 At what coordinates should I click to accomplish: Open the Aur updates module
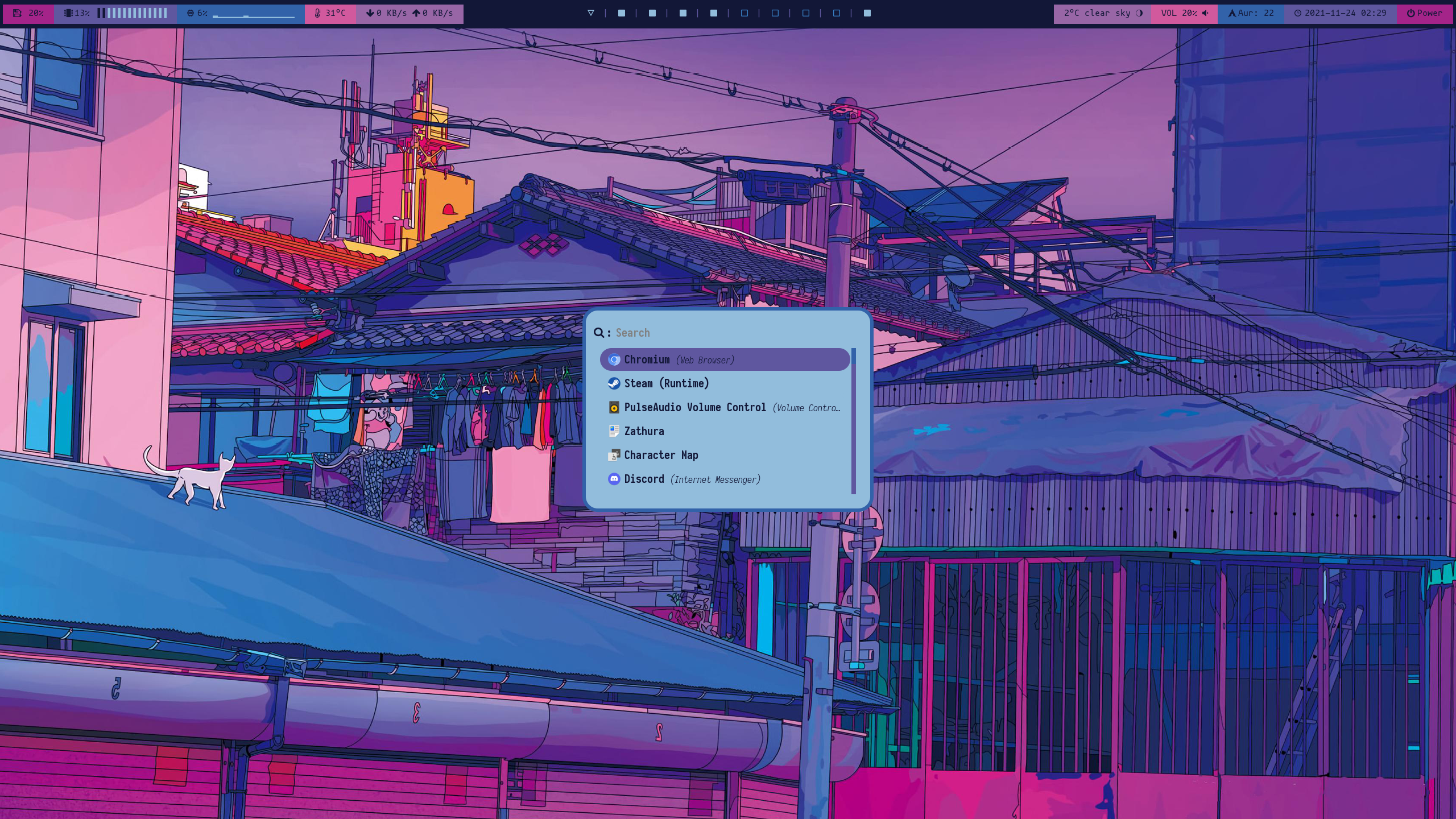point(1250,13)
